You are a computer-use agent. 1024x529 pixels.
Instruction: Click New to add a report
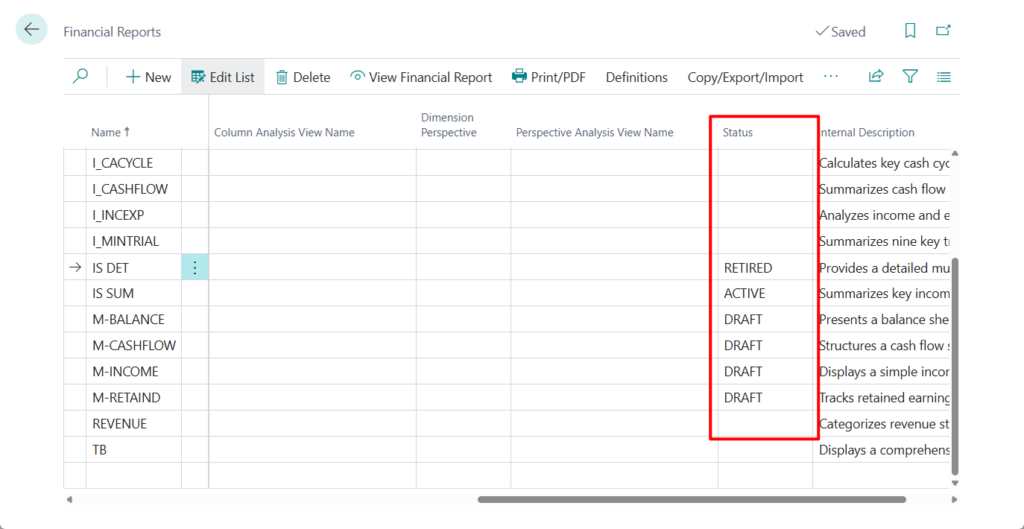pos(148,77)
